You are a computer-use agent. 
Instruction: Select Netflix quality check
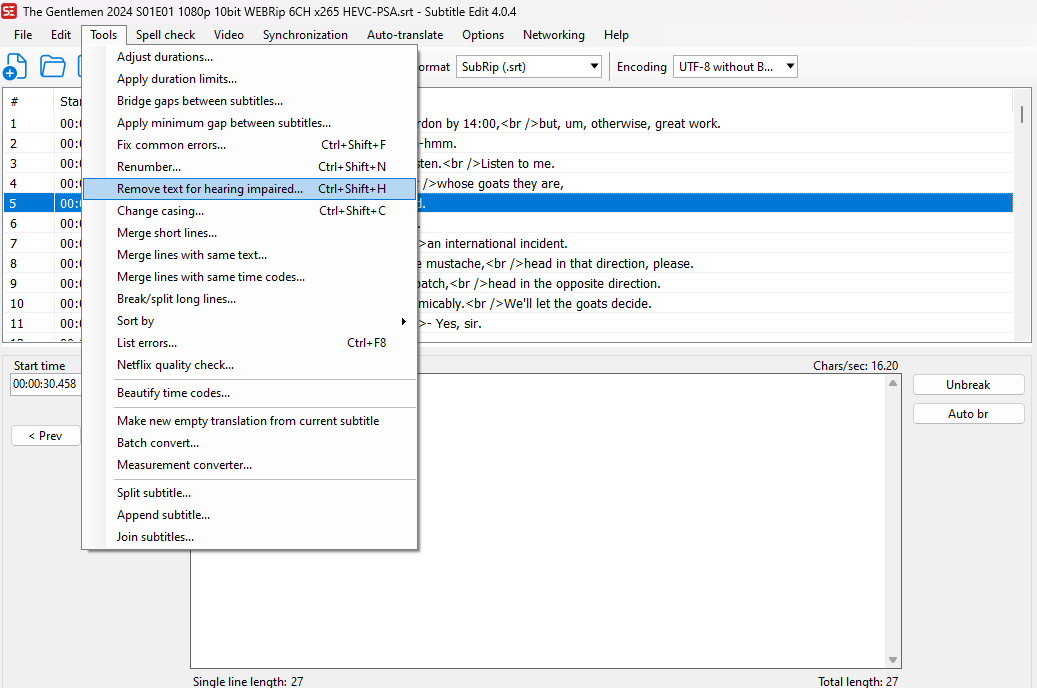(249, 365)
